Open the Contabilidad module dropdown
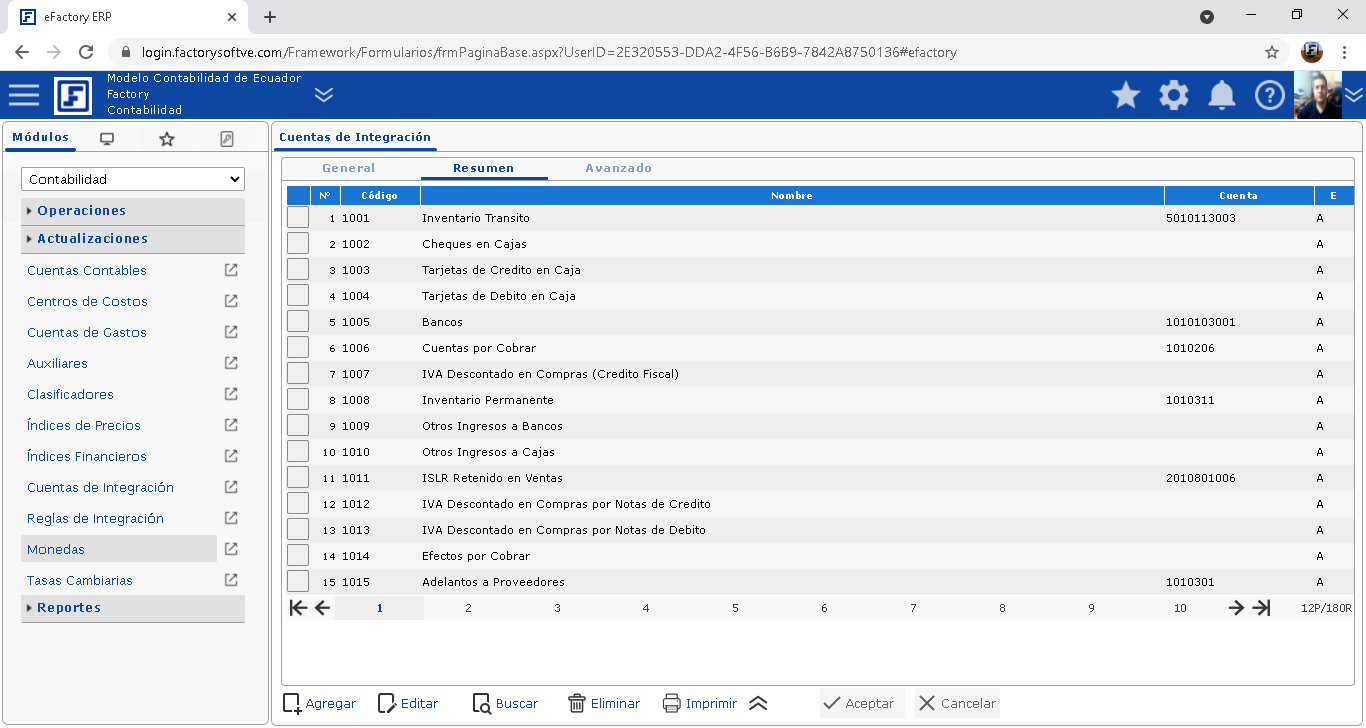1366x728 pixels. click(133, 179)
